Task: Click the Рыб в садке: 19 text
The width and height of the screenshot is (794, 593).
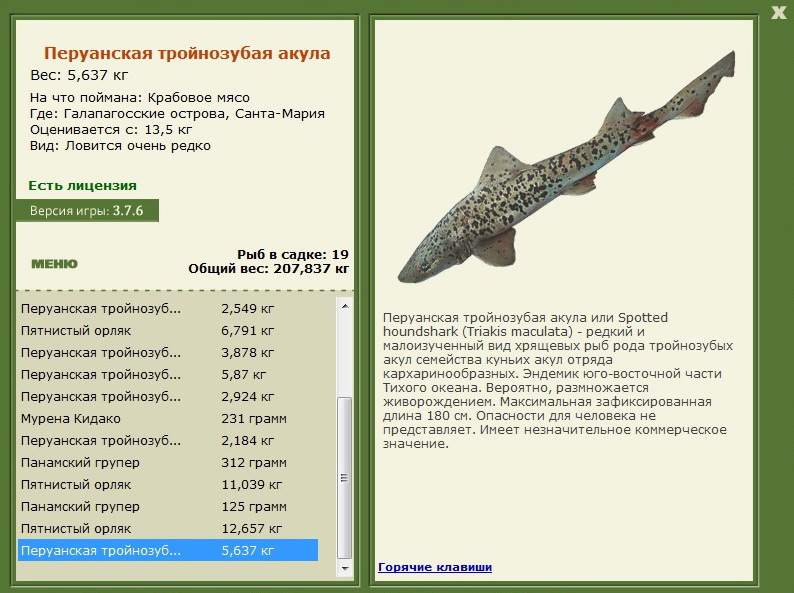Action: click(x=293, y=254)
